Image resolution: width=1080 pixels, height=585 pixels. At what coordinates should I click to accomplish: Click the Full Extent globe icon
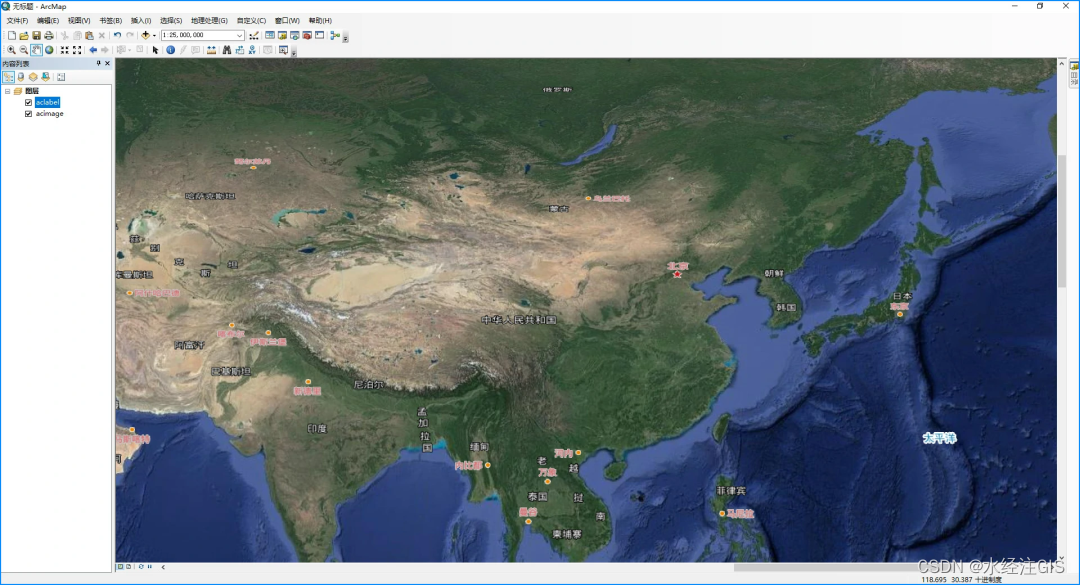(x=48, y=50)
